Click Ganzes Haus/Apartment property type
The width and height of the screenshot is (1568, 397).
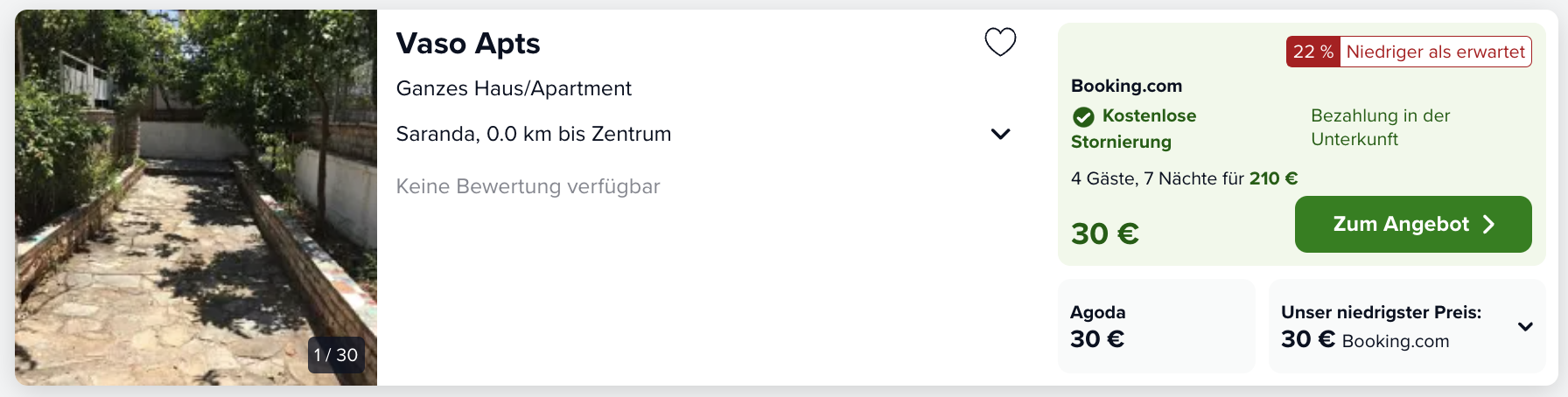514,88
